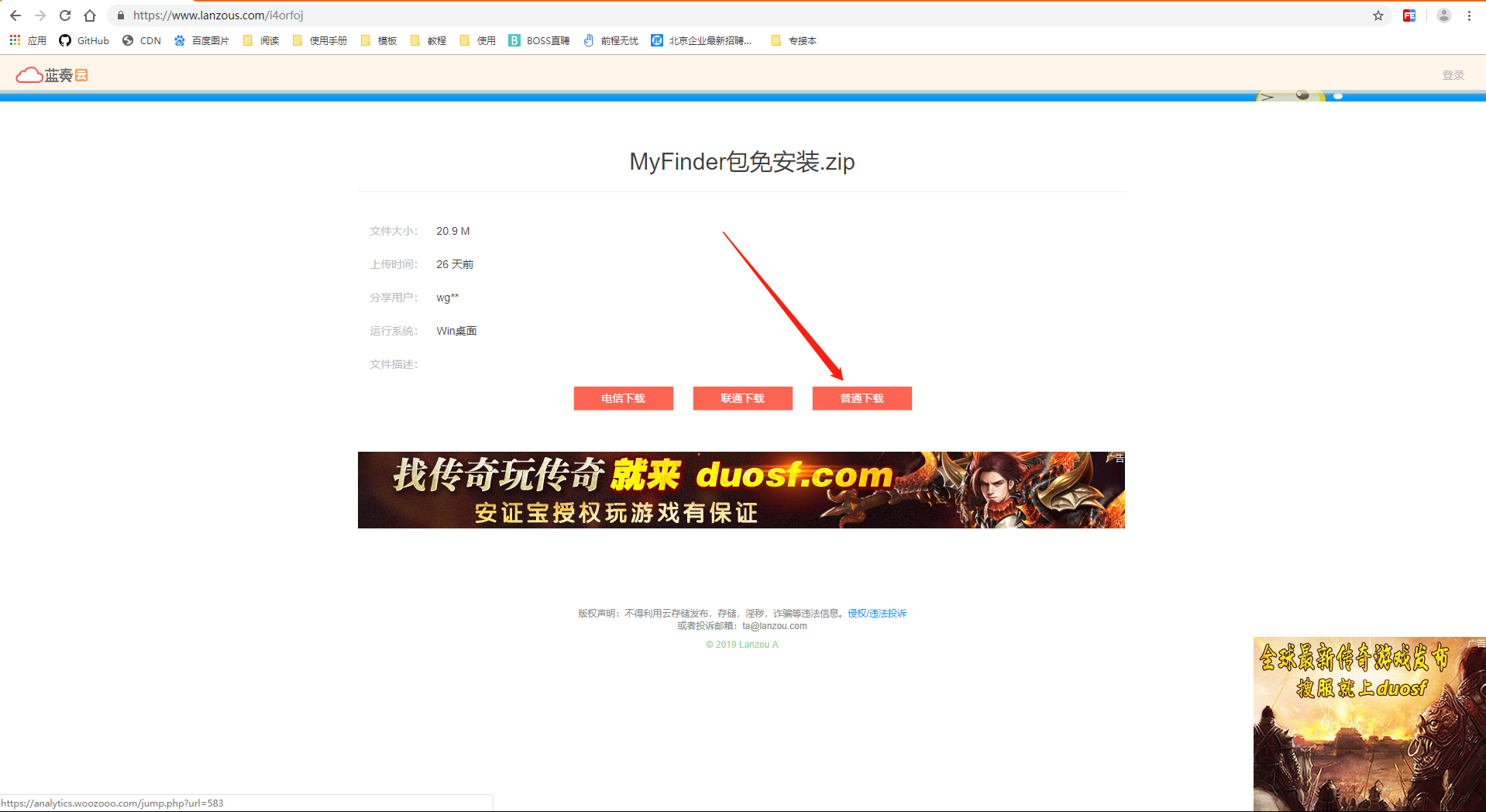Screen dimensions: 1486x812
Task: Click the 电信下载 download button
Action: point(623,398)
